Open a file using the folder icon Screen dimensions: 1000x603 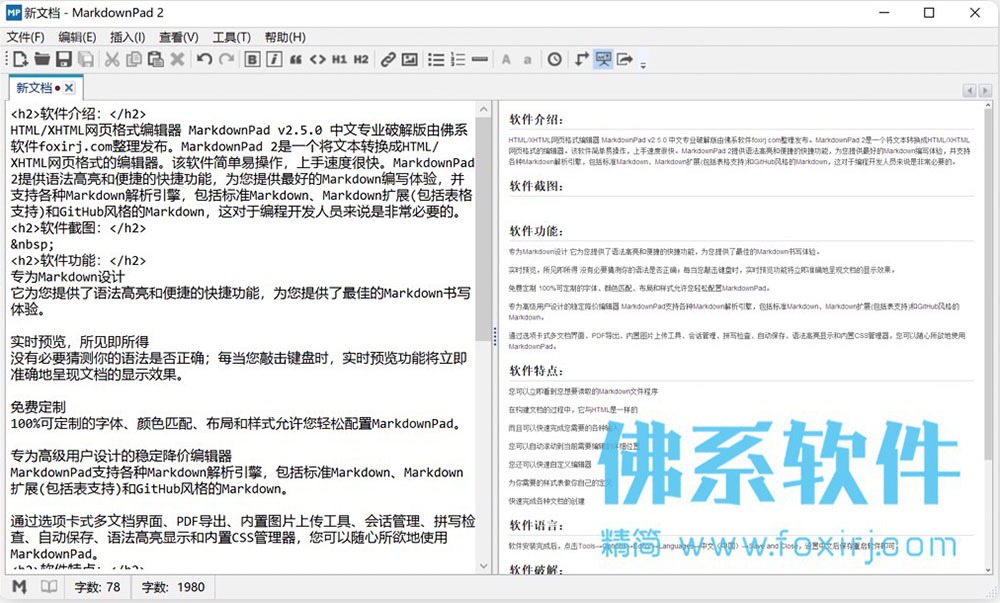[42, 59]
